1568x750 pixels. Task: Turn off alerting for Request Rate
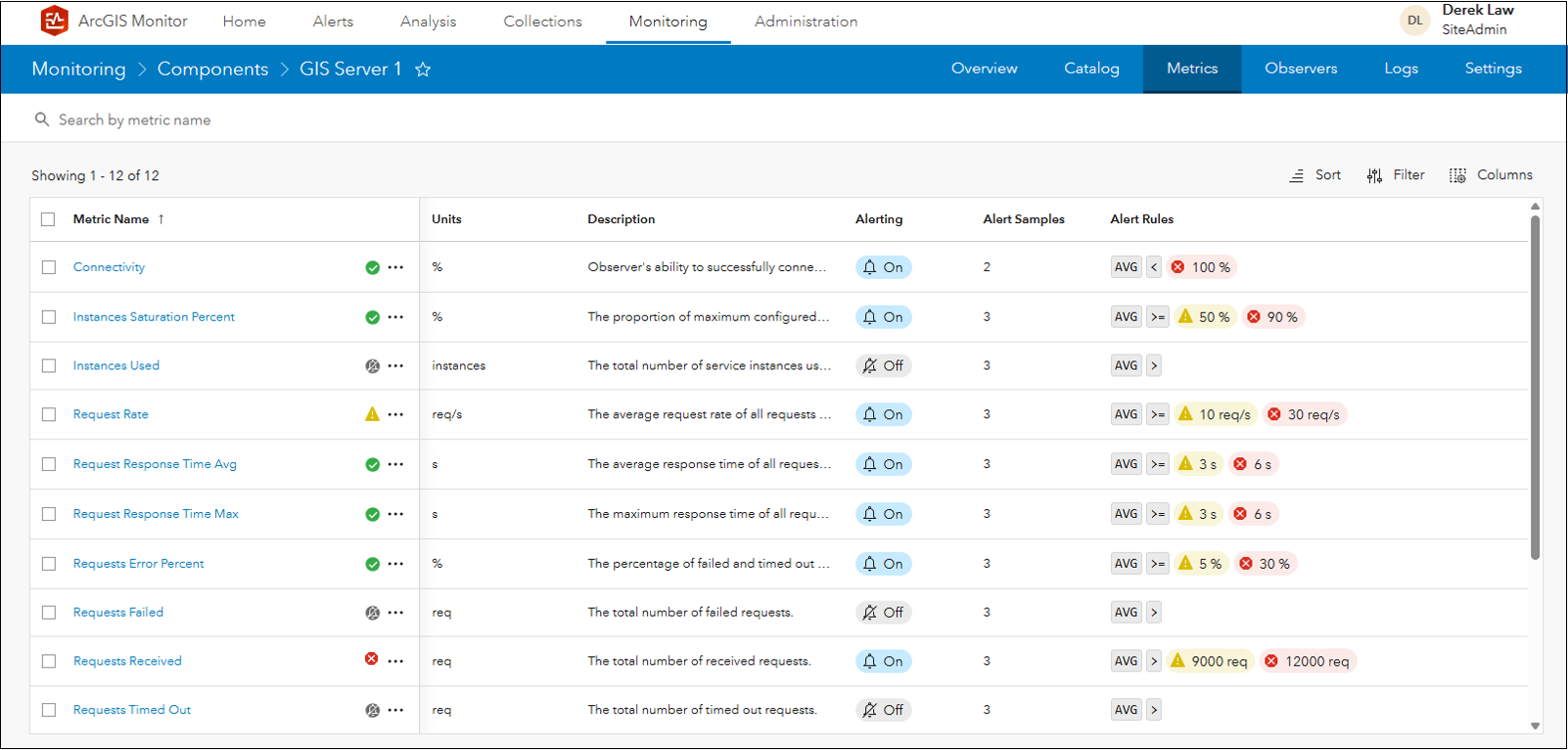883,415
